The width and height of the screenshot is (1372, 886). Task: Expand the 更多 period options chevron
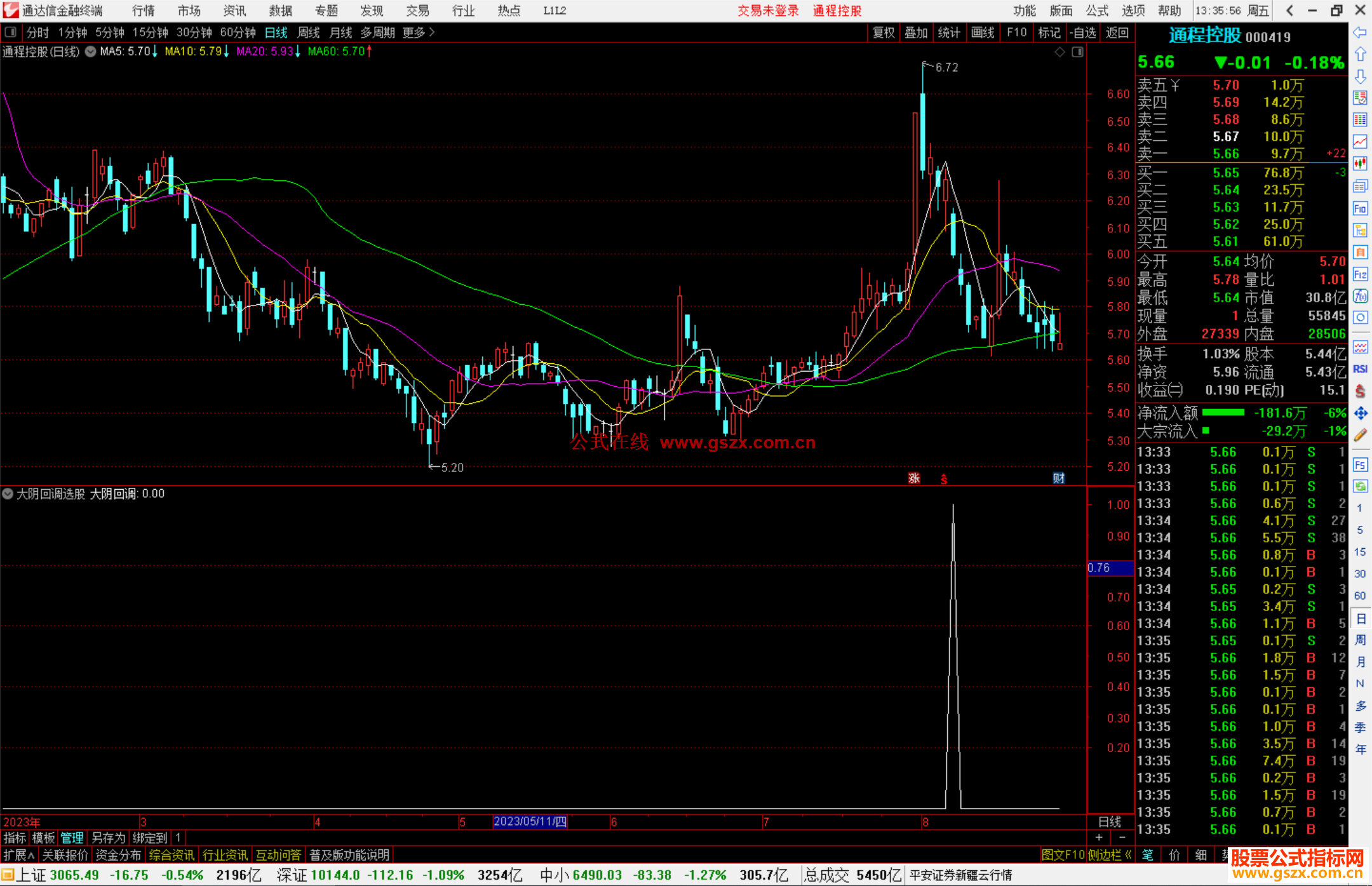pos(432,32)
